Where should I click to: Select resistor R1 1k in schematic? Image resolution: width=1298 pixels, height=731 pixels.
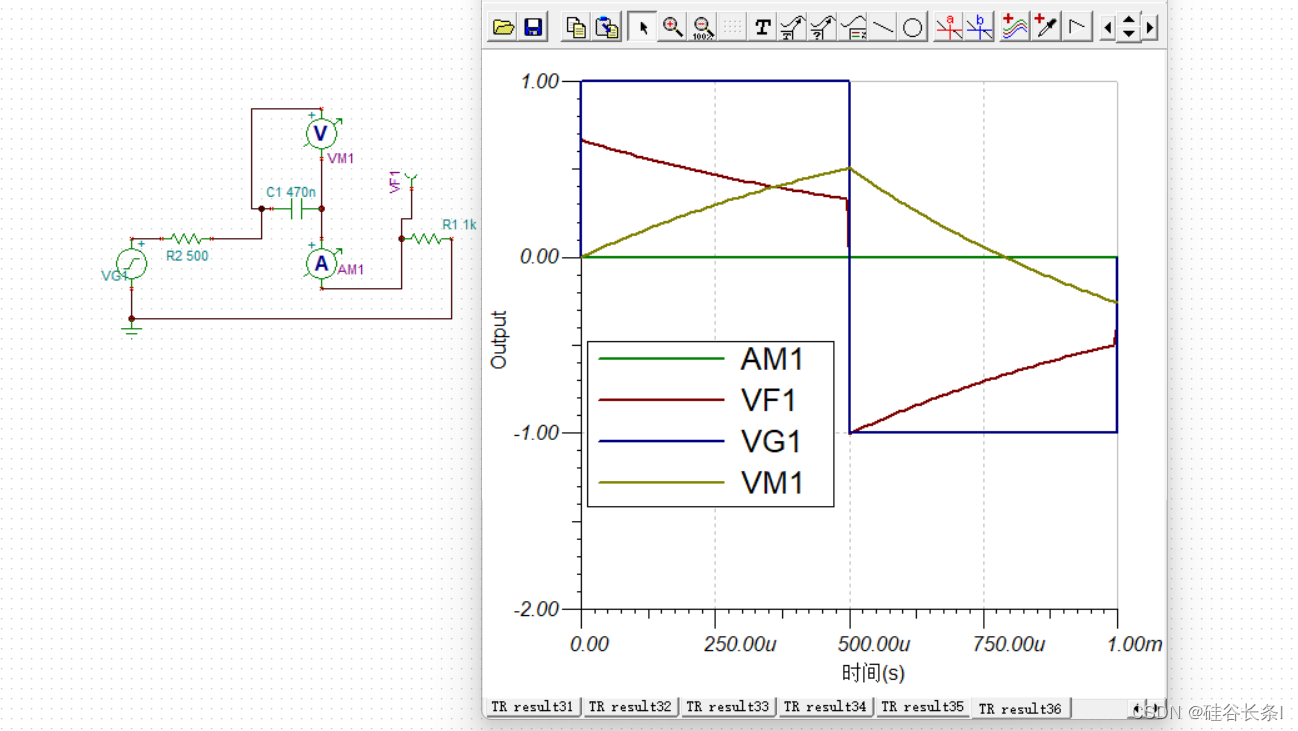point(428,239)
